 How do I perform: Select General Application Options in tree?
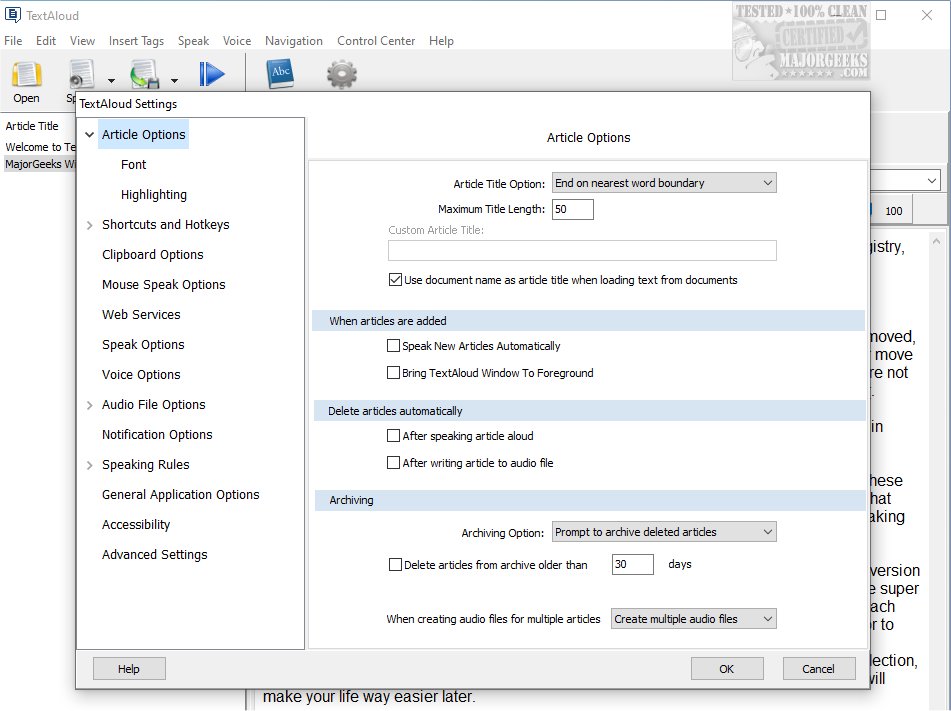180,495
